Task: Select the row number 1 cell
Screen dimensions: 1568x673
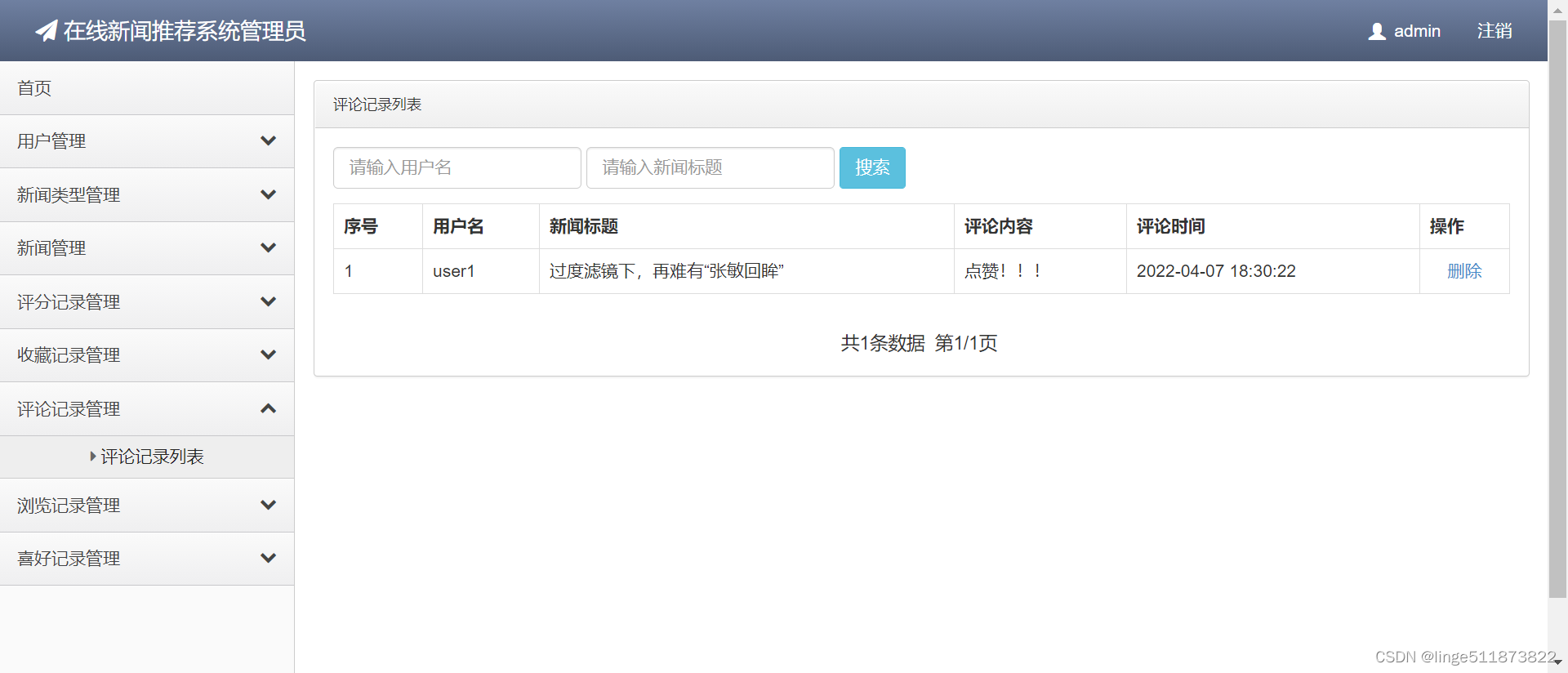Action: [378, 271]
